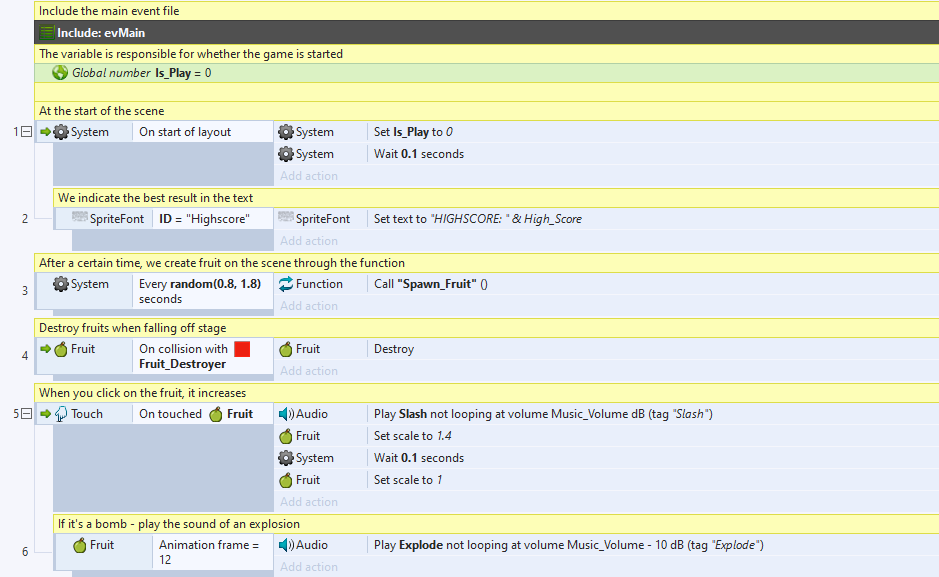Click Add action under event 5
Image resolution: width=939 pixels, height=577 pixels.
(309, 502)
